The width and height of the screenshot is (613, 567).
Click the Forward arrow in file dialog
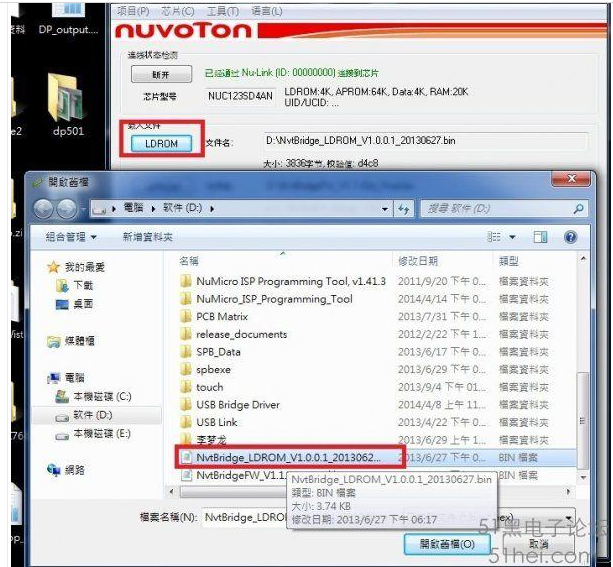click(x=66, y=209)
